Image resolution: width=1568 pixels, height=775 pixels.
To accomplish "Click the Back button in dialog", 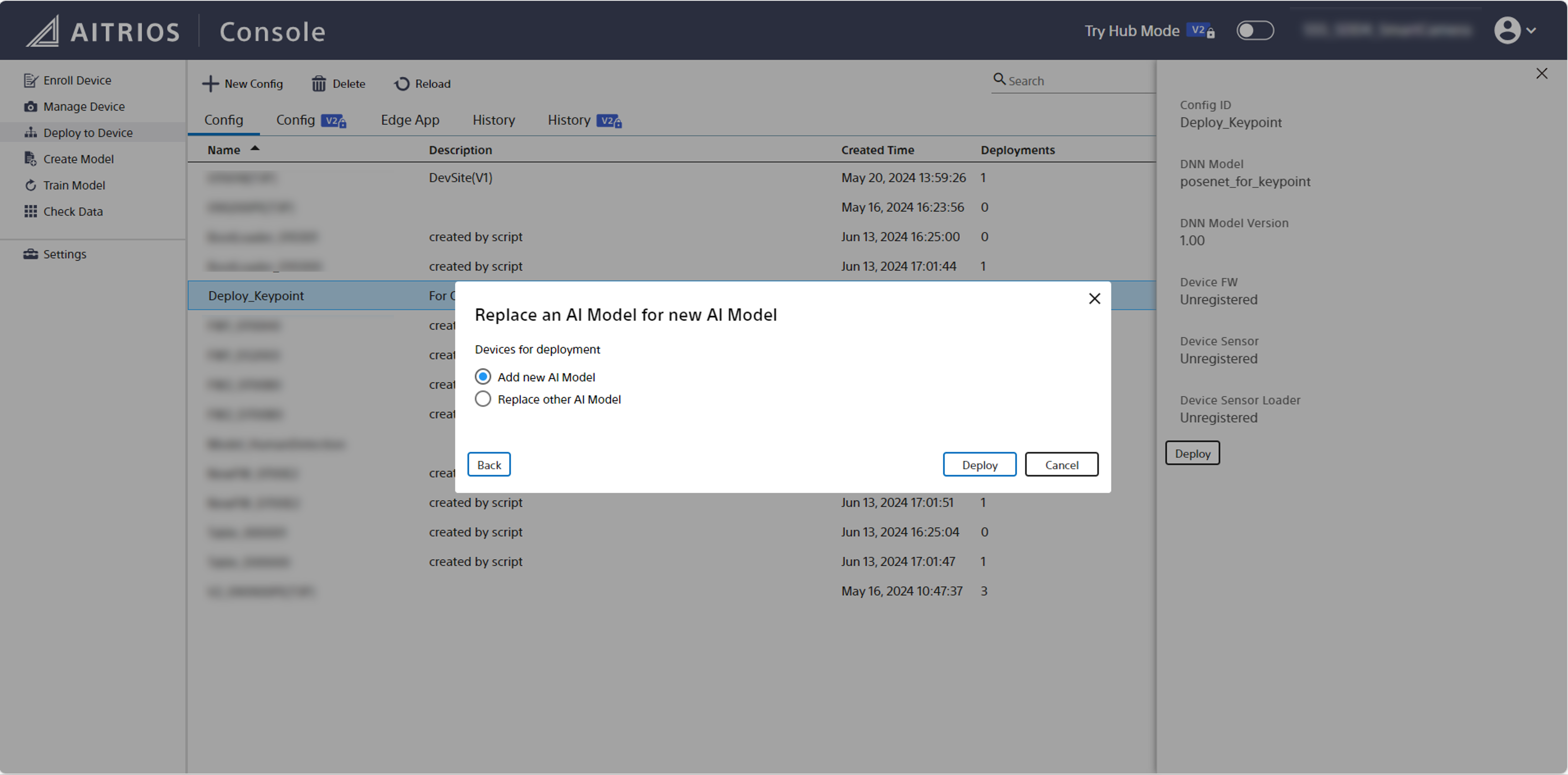I will tap(489, 465).
